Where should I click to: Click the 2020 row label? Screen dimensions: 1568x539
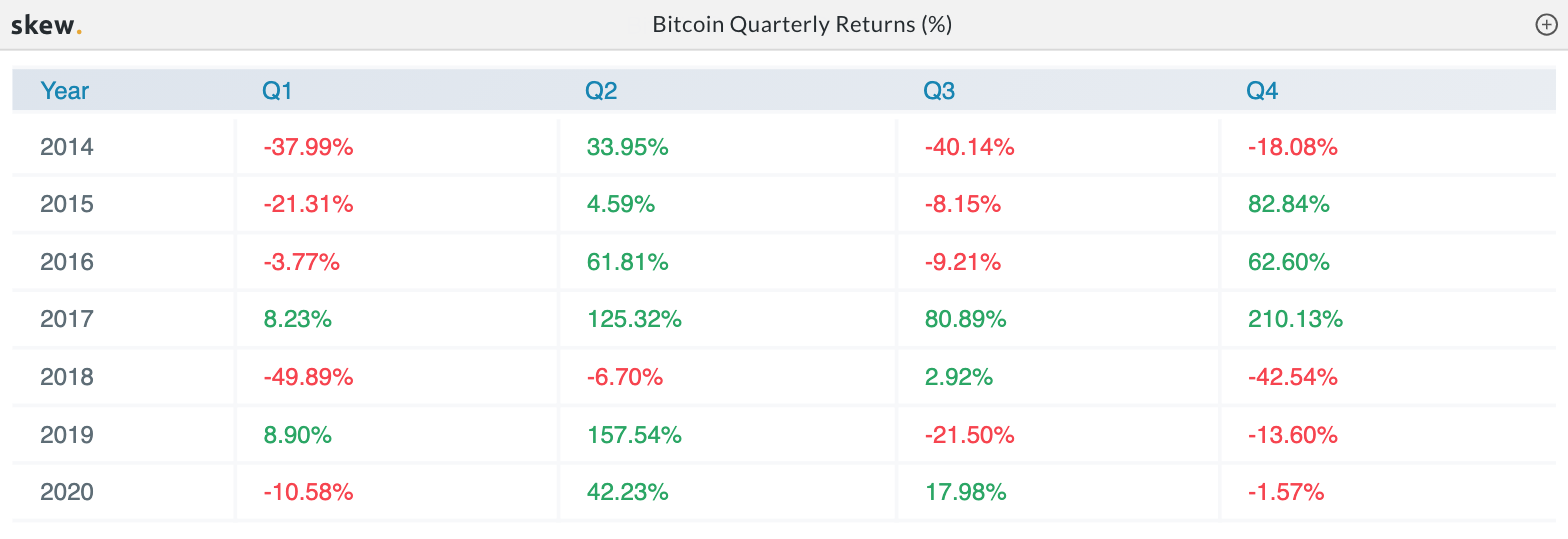(67, 492)
